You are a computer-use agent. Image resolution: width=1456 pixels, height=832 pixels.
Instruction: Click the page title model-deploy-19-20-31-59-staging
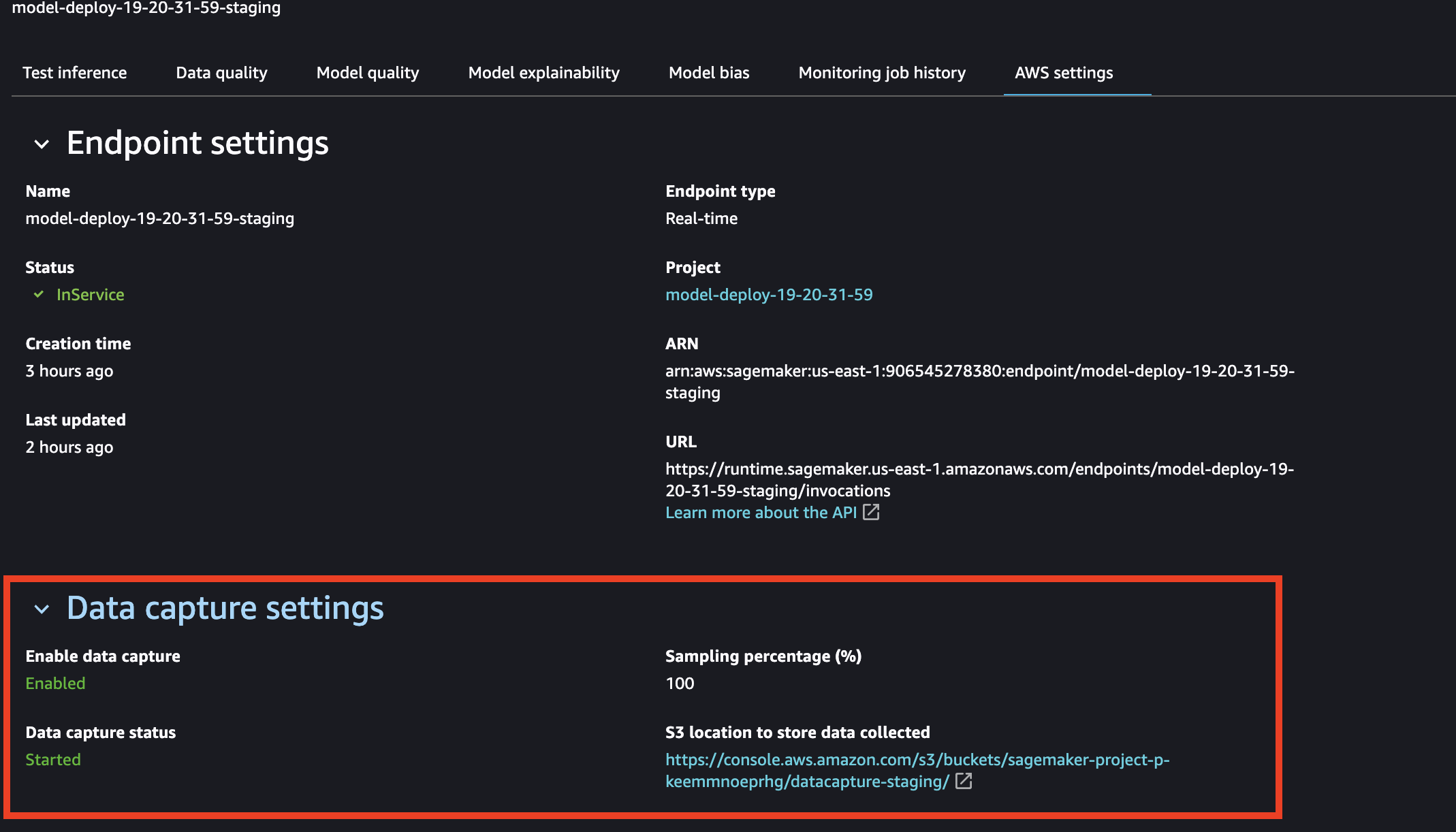(146, 8)
